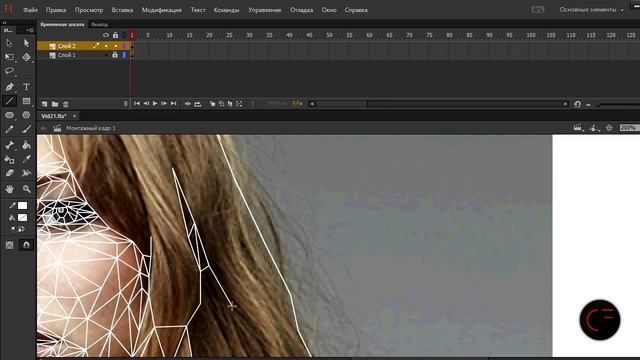Open the Основные элементы workspace dropdown
Screen dimensions: 640x360
(x=591, y=10)
